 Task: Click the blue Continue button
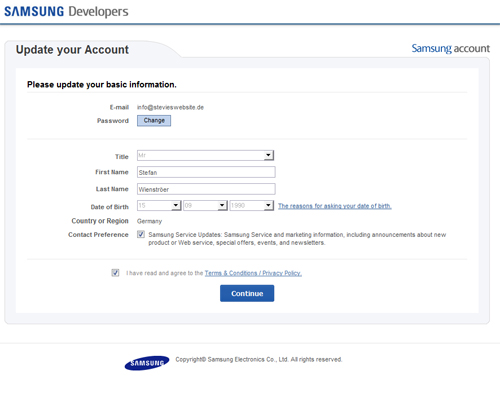(x=247, y=293)
